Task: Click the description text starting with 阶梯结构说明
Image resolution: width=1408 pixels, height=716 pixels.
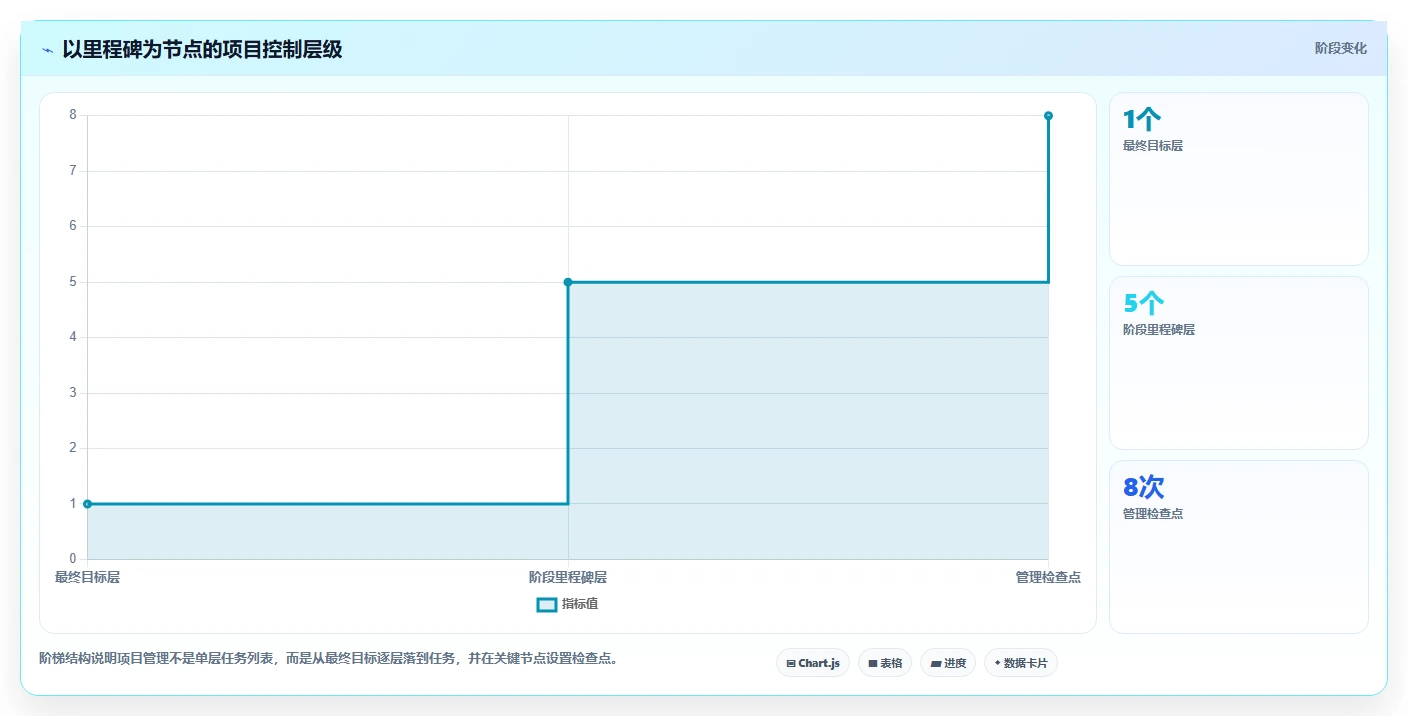Action: coord(328,658)
